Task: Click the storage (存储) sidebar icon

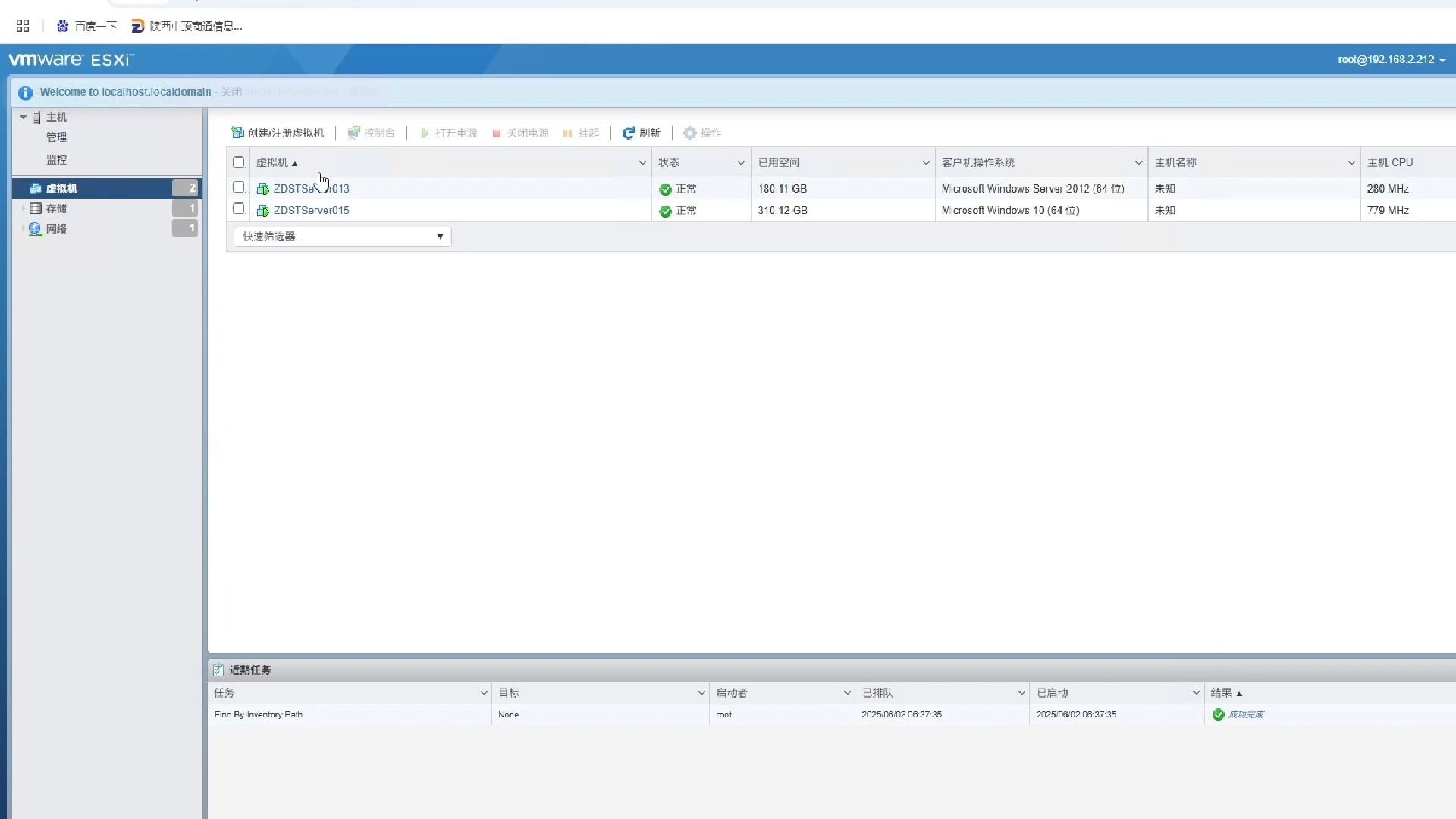Action: coord(36,209)
